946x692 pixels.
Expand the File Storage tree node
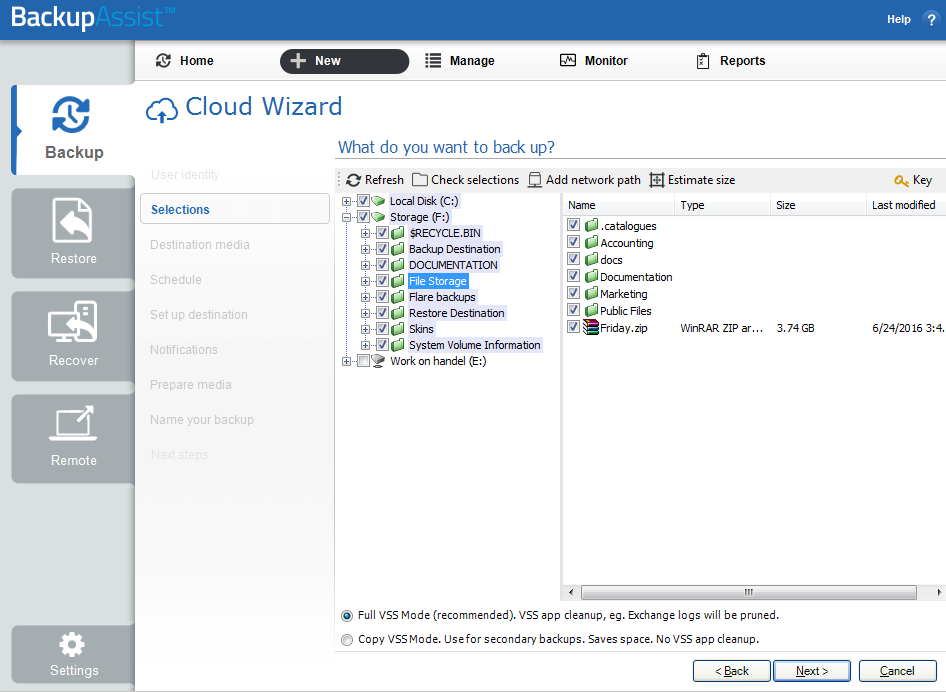[366, 281]
